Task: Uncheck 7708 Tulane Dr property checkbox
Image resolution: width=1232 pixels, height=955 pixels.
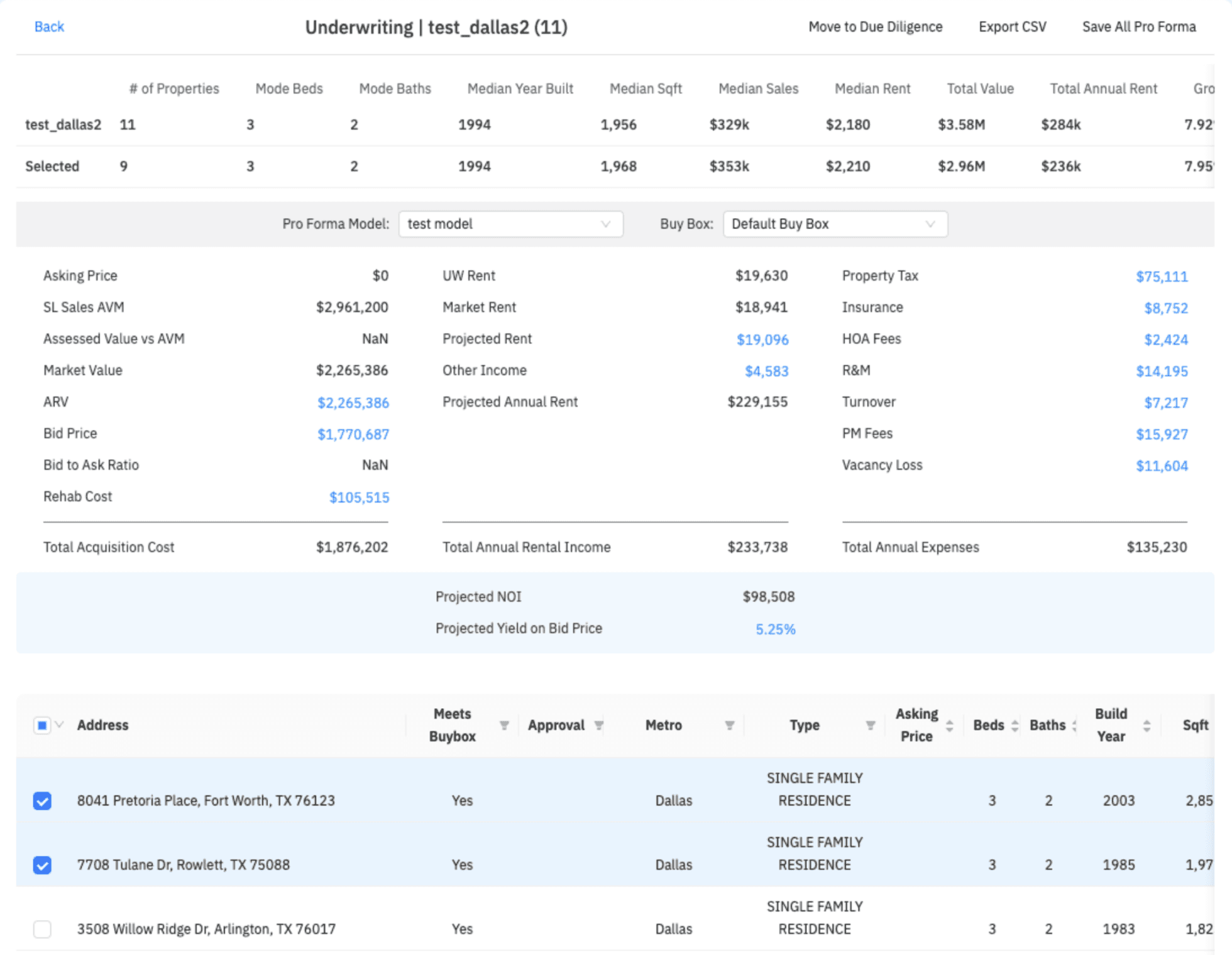Action: pyautogui.click(x=42, y=865)
